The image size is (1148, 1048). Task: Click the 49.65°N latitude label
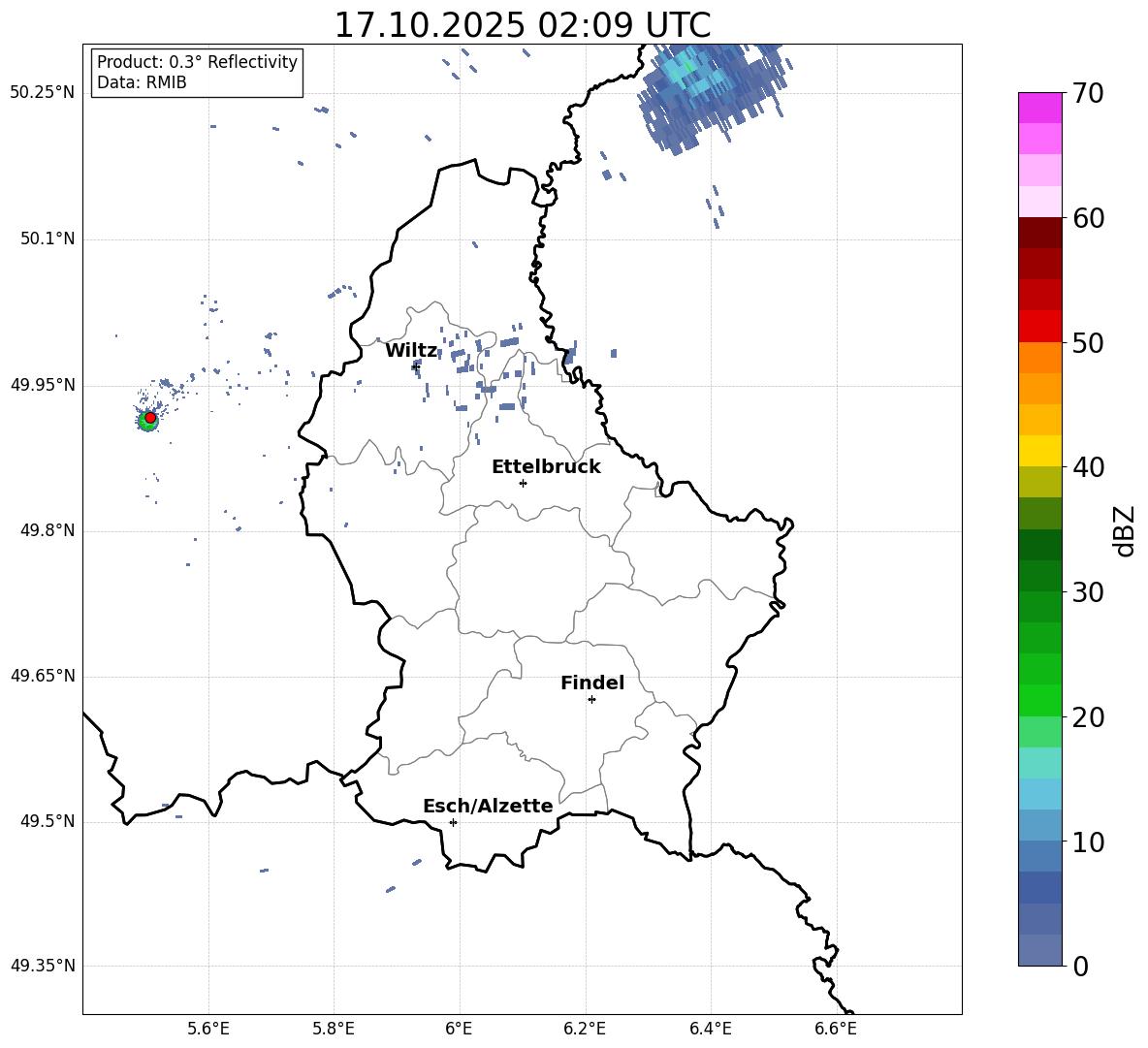pos(43,676)
